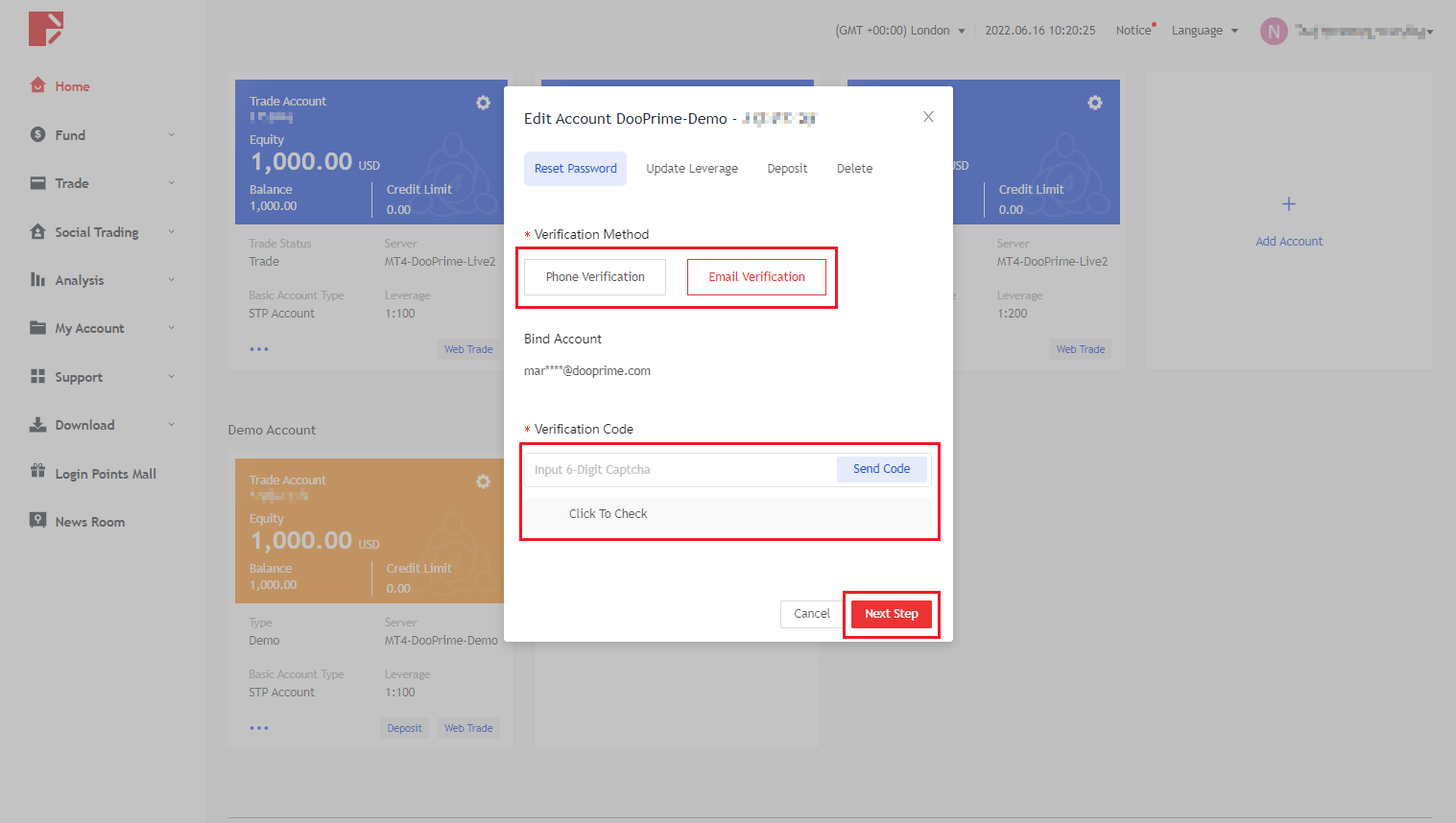Open the GMT London timezone dropdown
The height and width of the screenshot is (823, 1456).
(x=900, y=31)
